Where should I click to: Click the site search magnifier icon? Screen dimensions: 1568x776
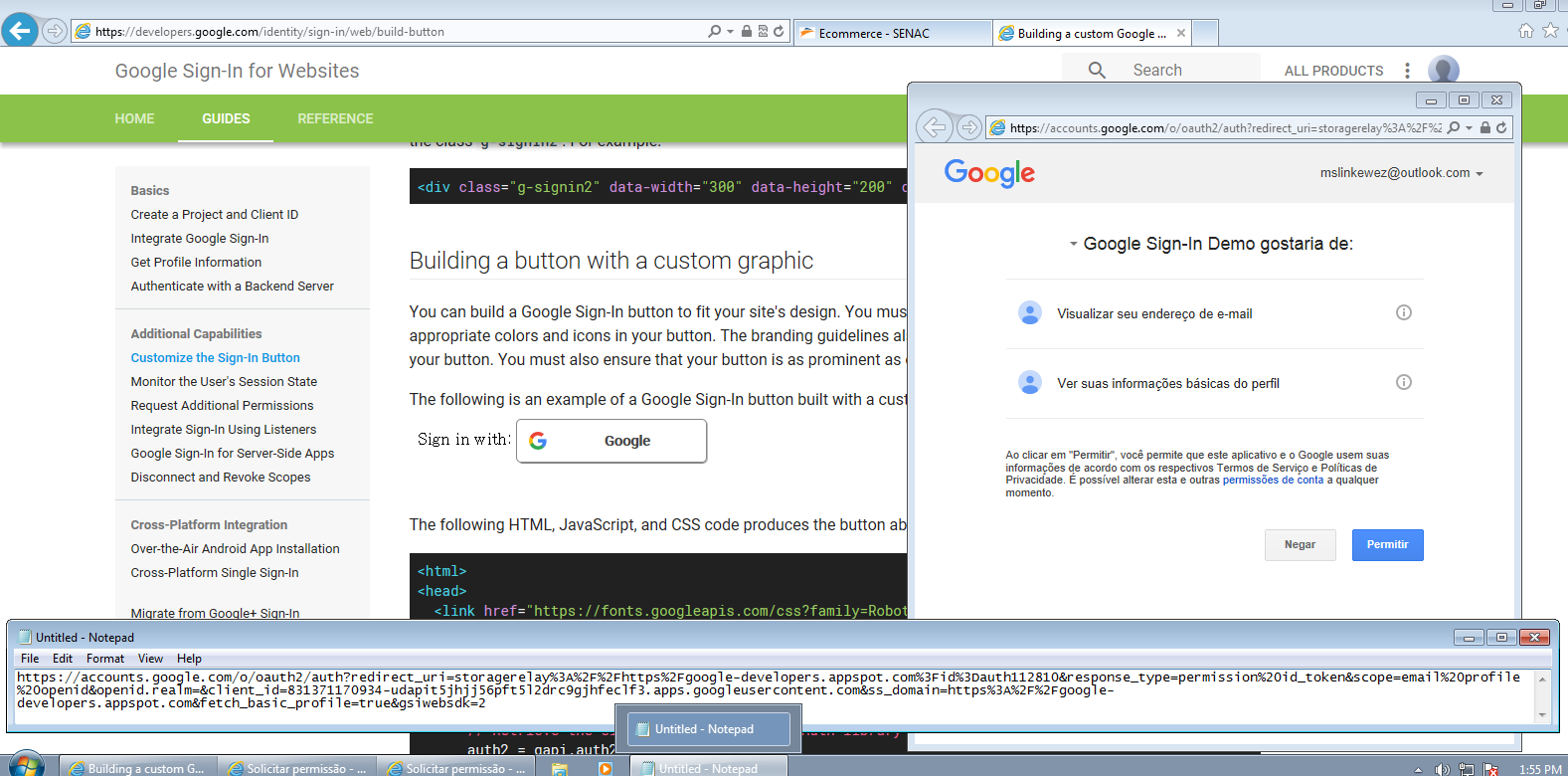(x=1097, y=70)
